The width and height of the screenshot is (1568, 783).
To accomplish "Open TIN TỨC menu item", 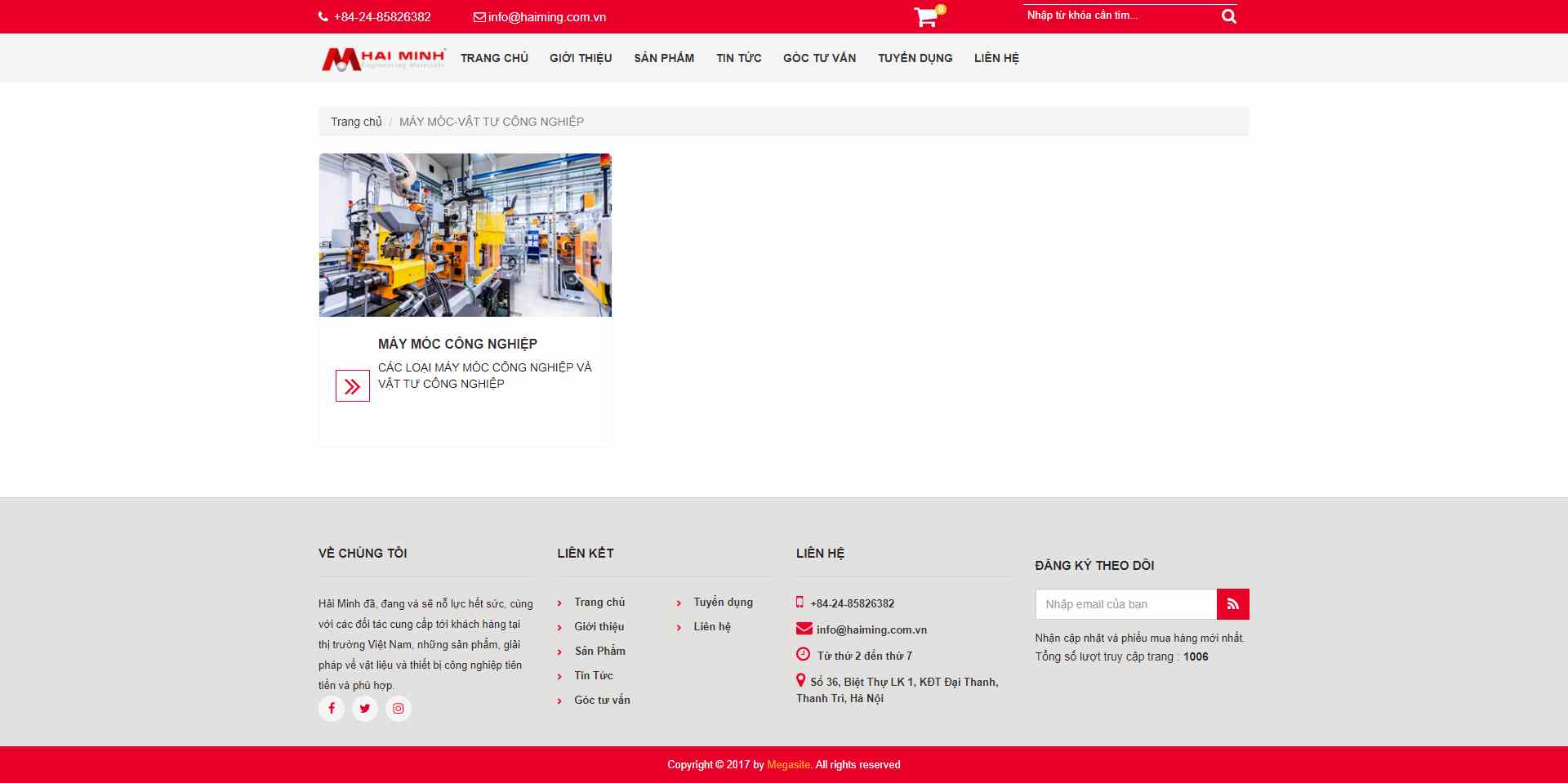I will tap(739, 58).
